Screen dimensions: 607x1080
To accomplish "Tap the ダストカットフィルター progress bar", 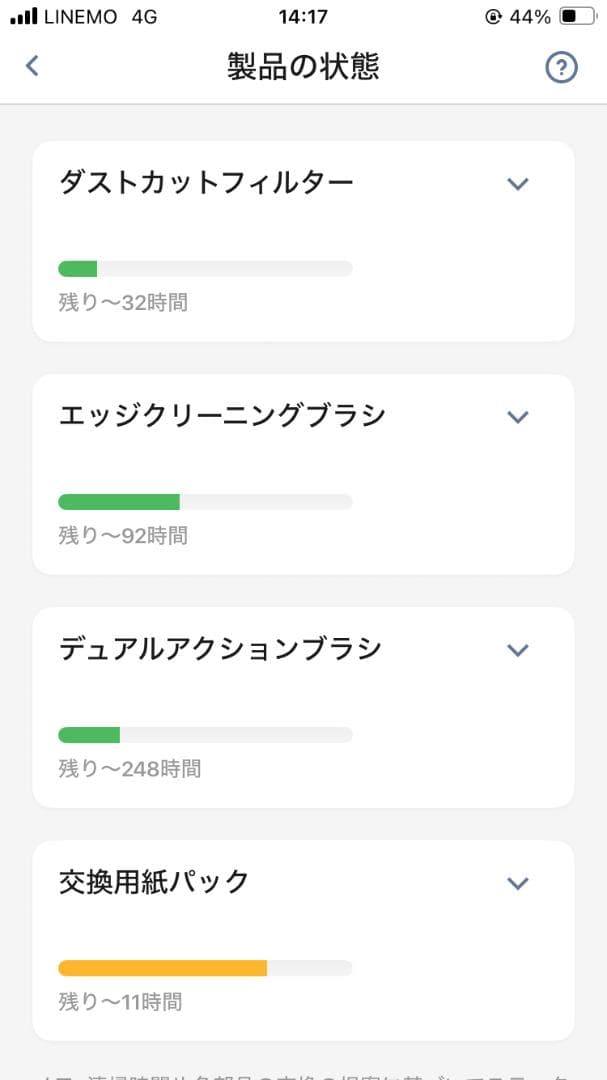I will click(205, 268).
